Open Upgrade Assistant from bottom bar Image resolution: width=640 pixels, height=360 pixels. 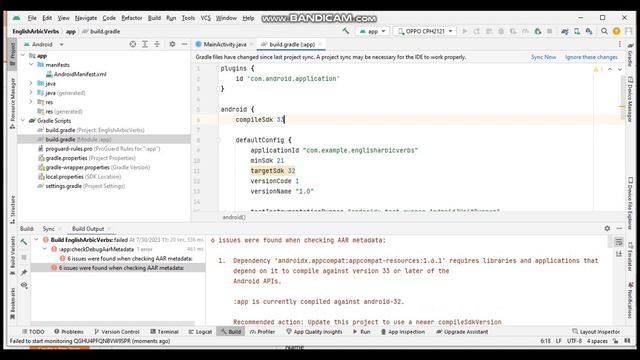click(x=462, y=332)
